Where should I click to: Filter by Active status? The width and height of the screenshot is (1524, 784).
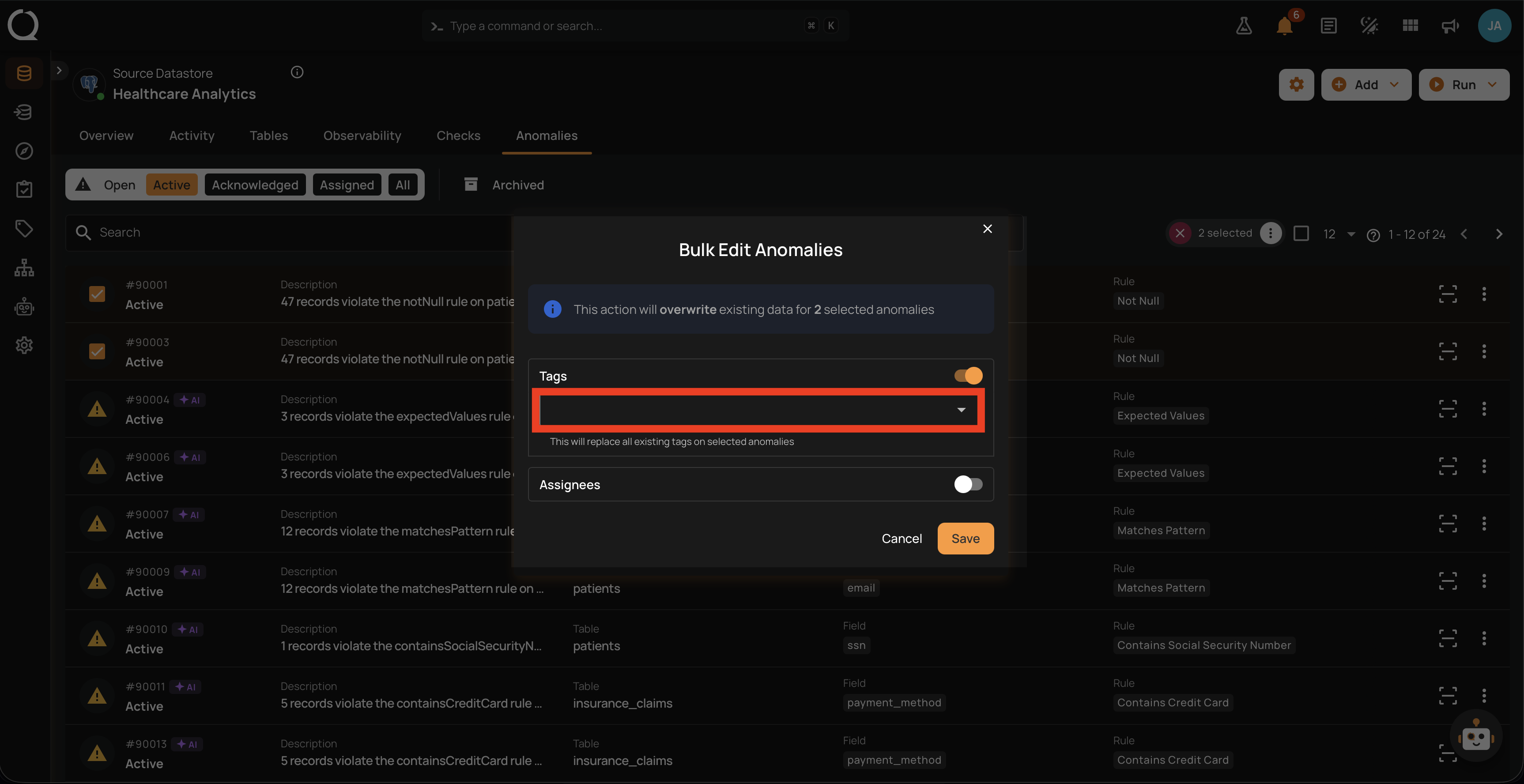172,185
